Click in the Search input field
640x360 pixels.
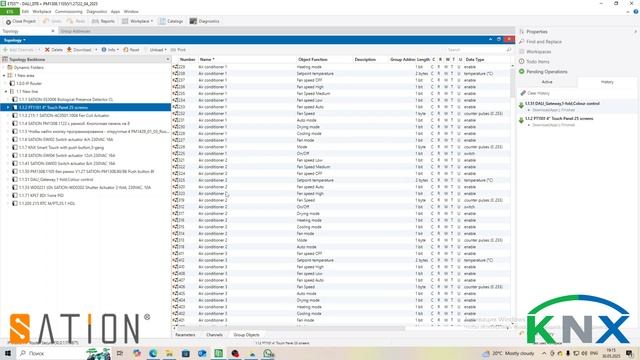pos(476,50)
